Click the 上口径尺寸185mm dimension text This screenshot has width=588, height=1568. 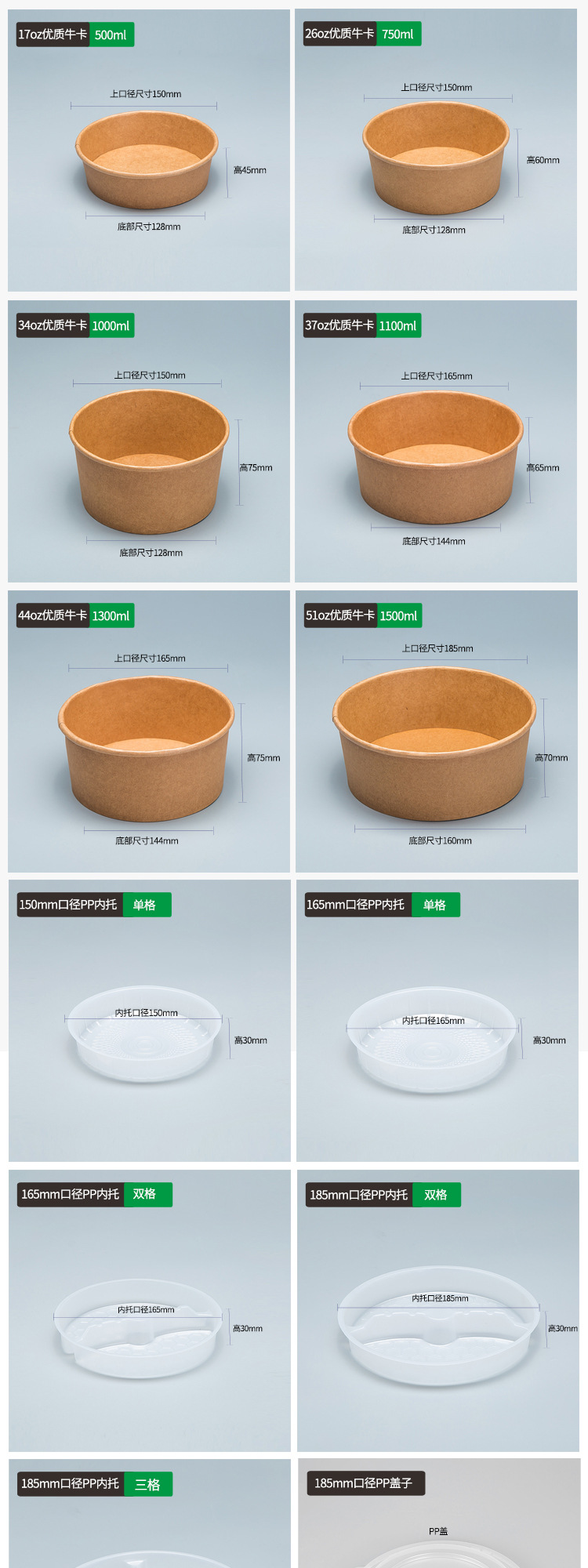click(437, 648)
